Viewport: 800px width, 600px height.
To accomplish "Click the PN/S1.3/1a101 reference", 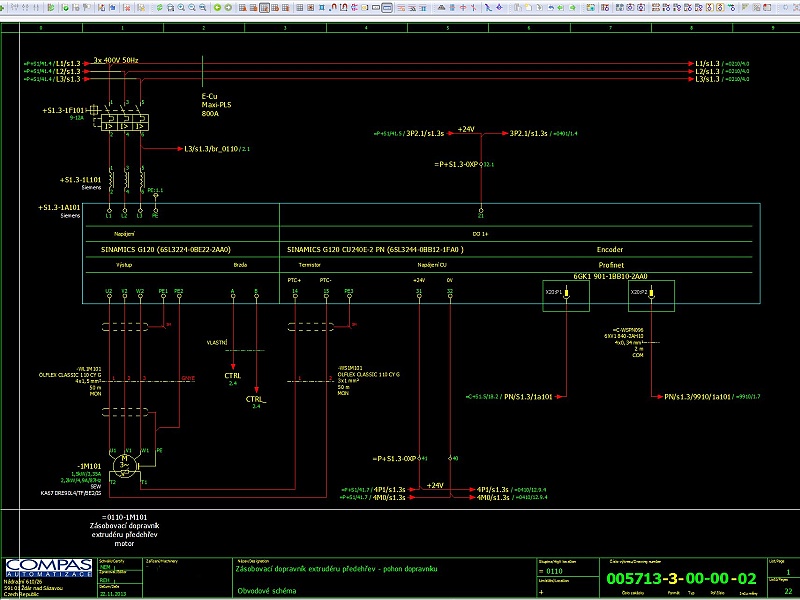I will tap(528, 396).
